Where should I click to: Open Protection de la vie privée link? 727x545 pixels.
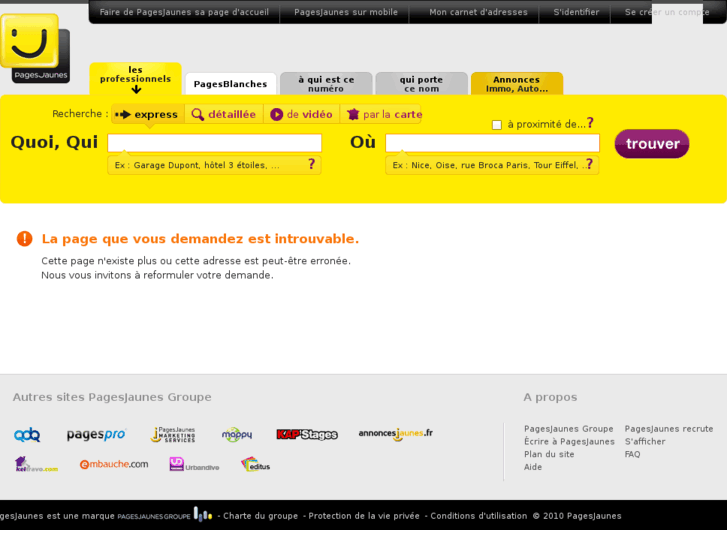tap(364, 516)
